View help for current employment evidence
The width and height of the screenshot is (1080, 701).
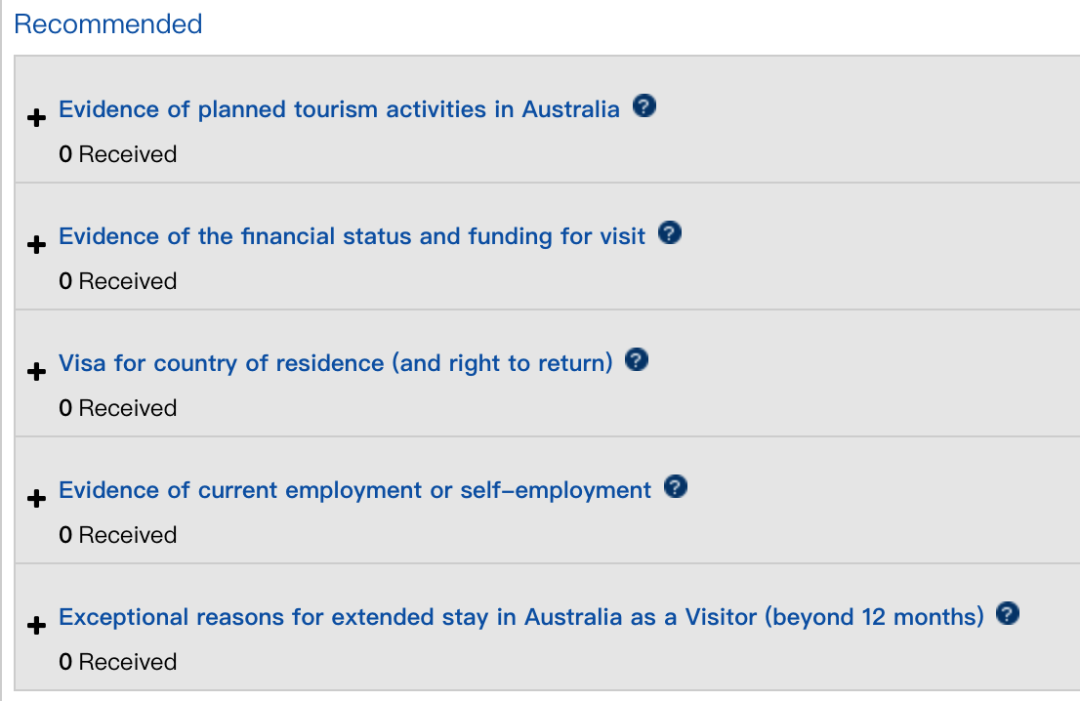coord(676,487)
